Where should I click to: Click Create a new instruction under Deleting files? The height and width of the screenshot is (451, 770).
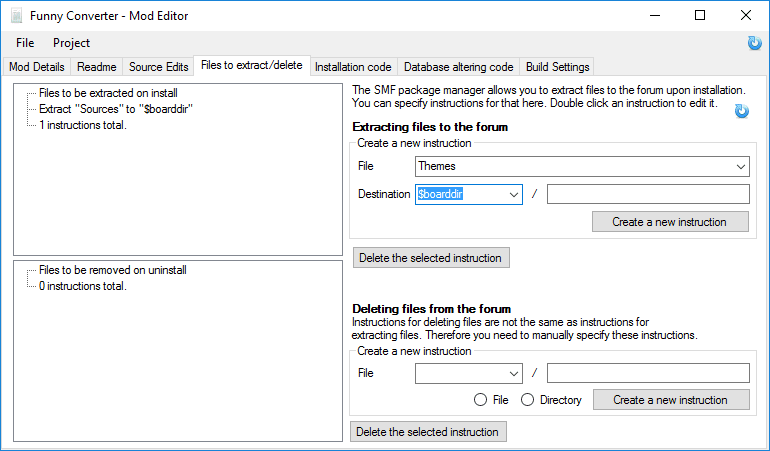coord(670,400)
